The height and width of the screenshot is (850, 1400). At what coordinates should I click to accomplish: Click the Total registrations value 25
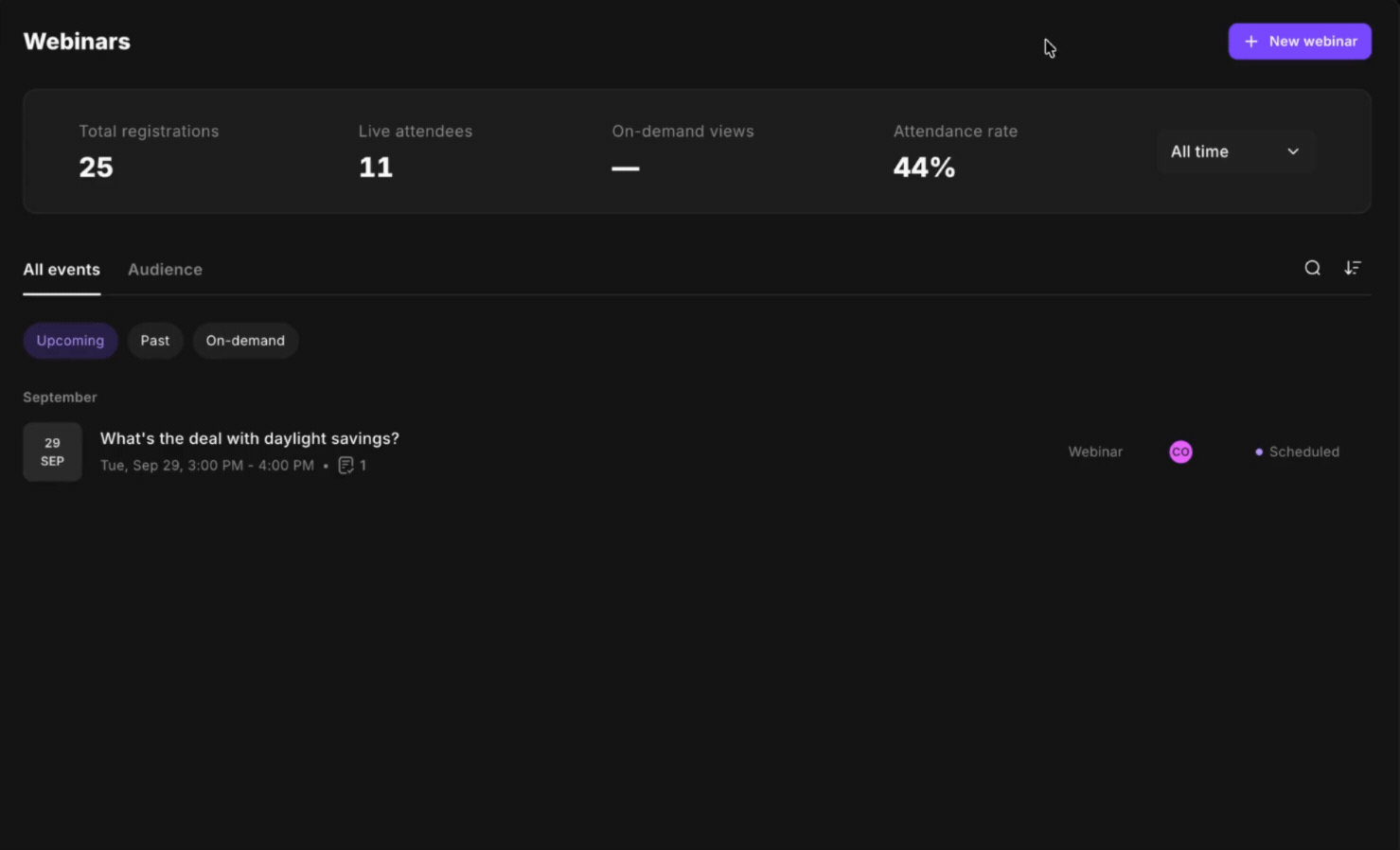click(x=96, y=168)
